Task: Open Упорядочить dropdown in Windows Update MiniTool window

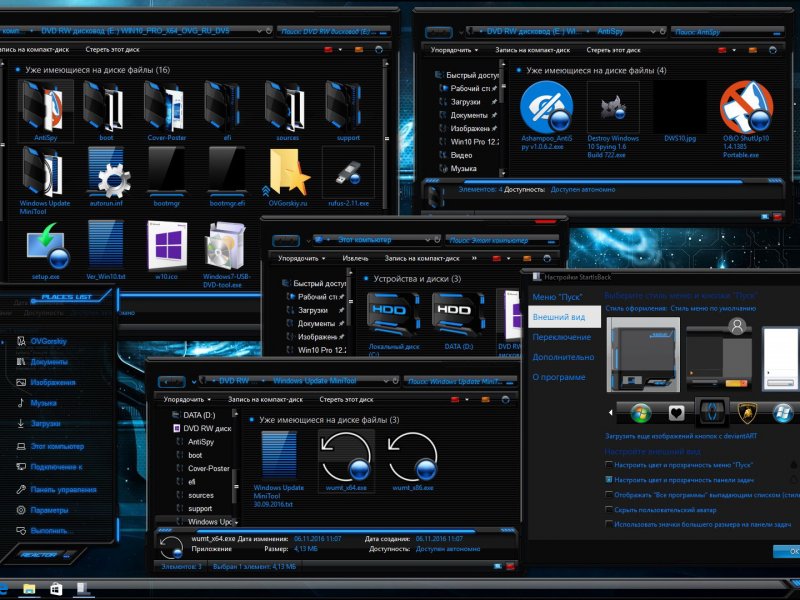Action: (187, 399)
